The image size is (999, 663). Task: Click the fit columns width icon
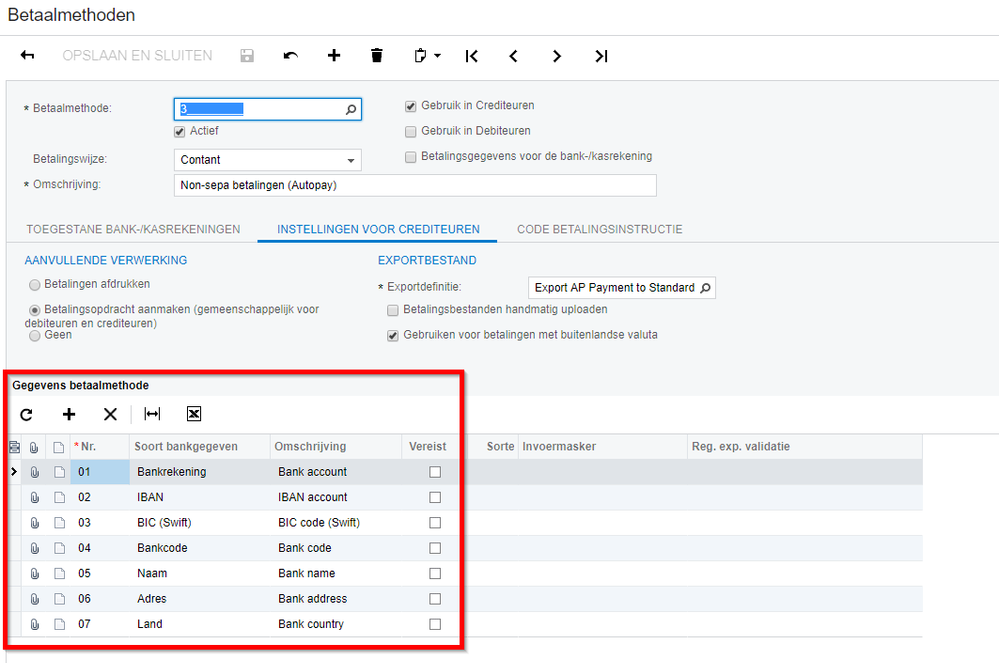pyautogui.click(x=152, y=415)
